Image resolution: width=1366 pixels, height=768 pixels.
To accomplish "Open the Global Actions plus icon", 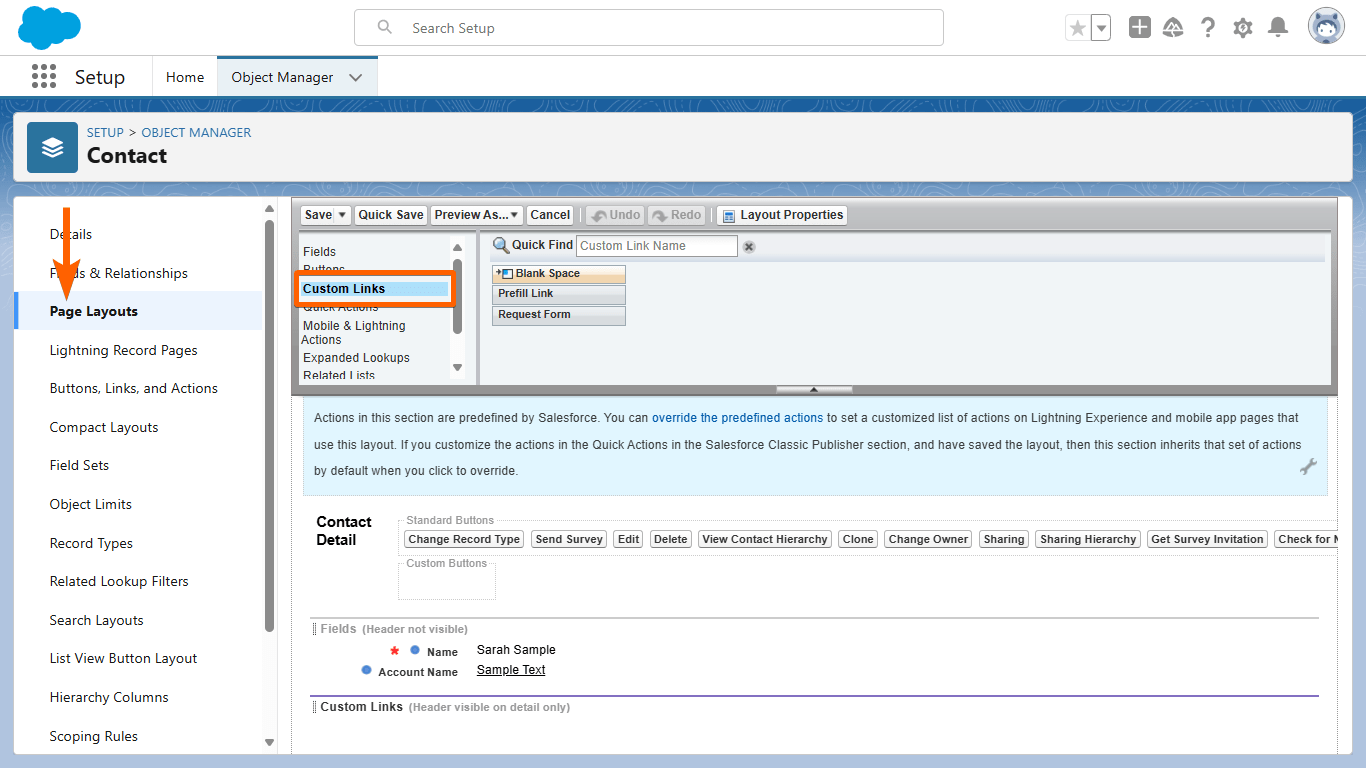I will click(1139, 28).
